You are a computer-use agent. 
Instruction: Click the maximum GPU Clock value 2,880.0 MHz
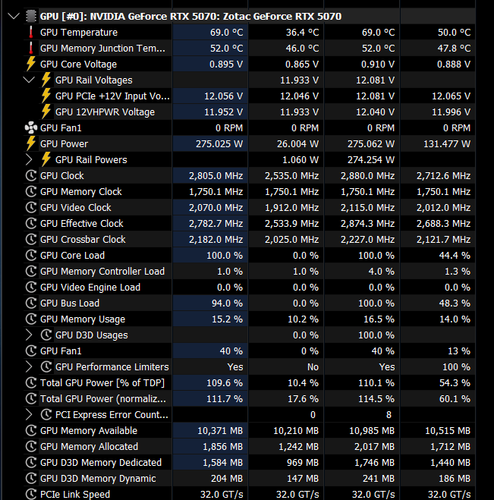(367, 176)
